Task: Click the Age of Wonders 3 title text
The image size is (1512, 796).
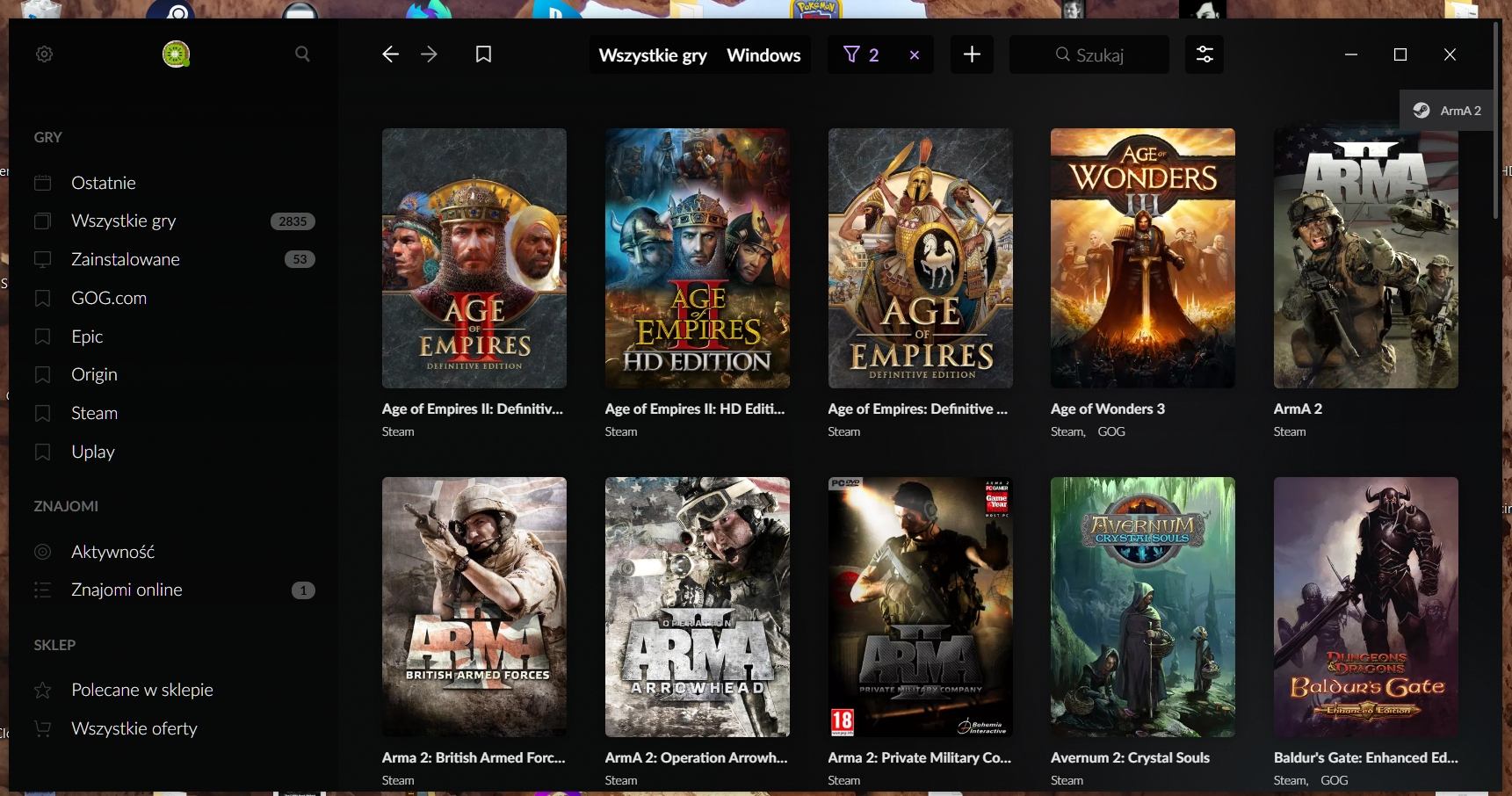Action: click(x=1108, y=409)
